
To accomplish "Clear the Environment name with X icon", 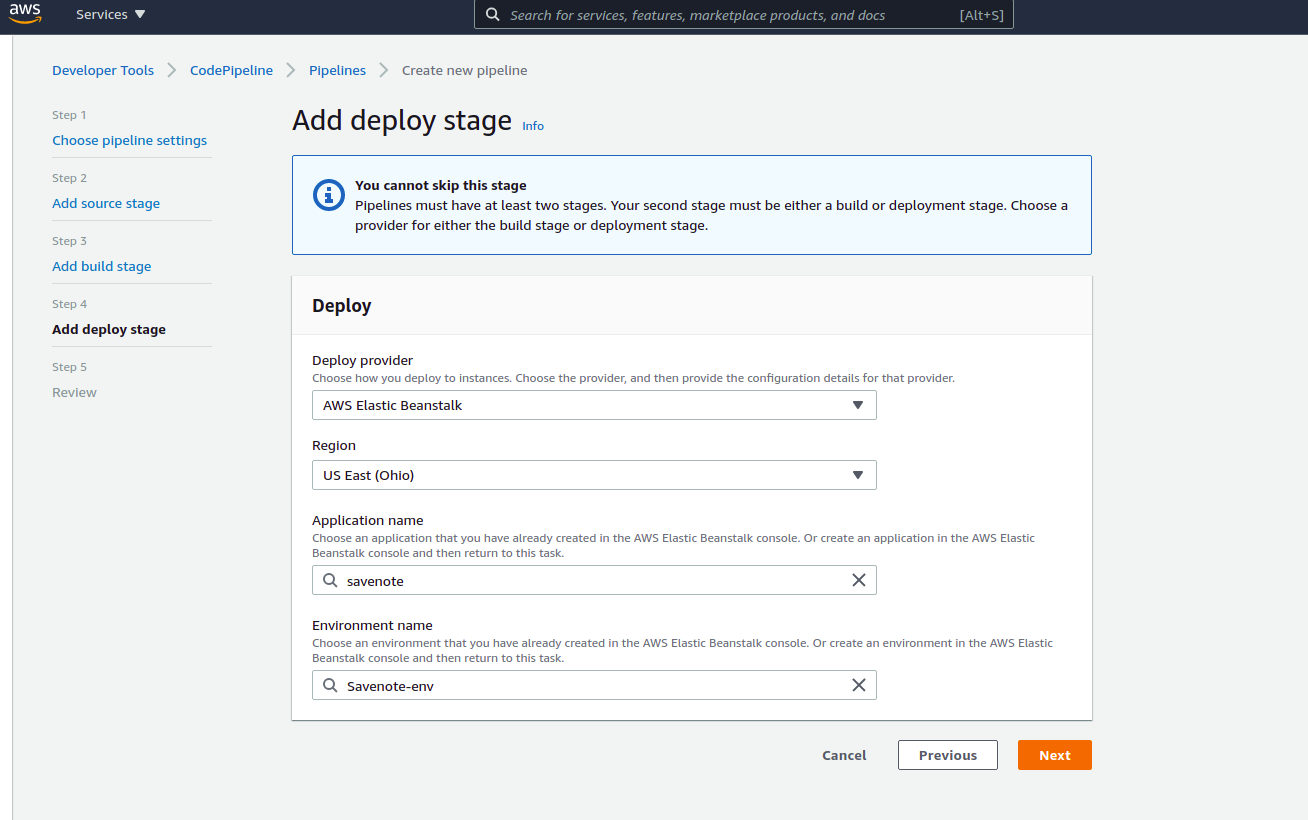I will [x=858, y=685].
